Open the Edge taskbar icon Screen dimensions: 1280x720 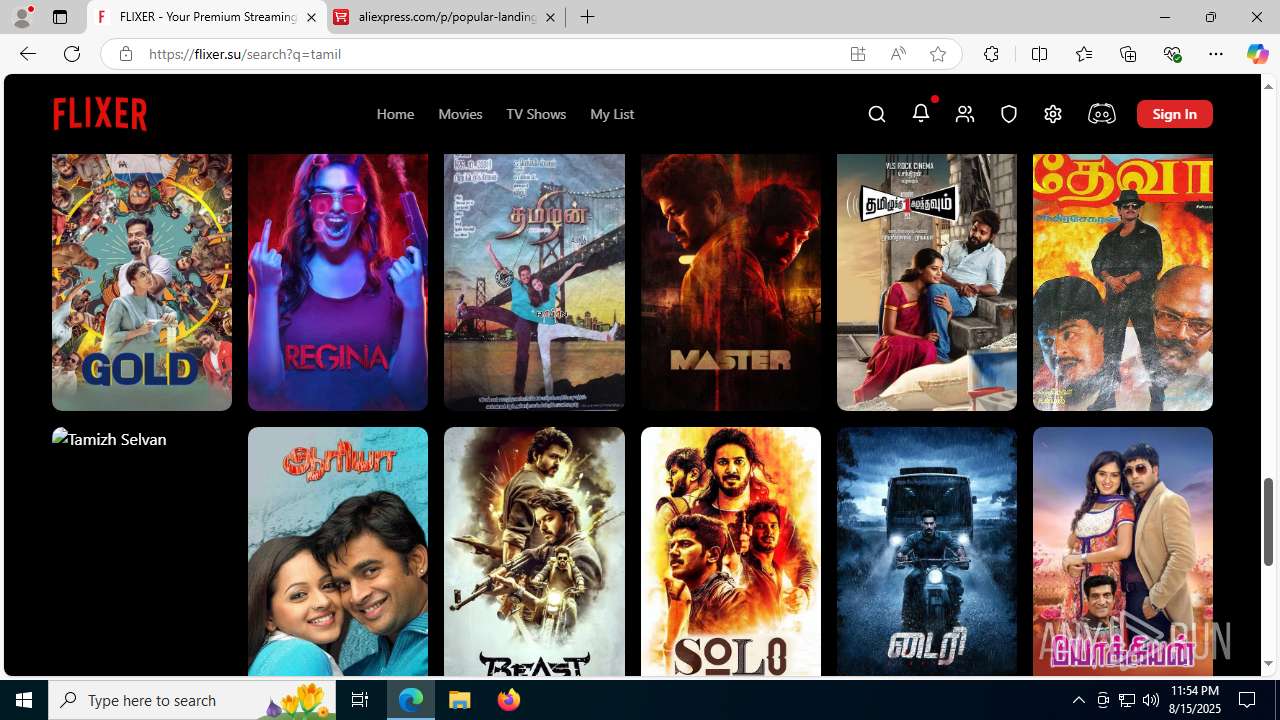pyautogui.click(x=411, y=700)
